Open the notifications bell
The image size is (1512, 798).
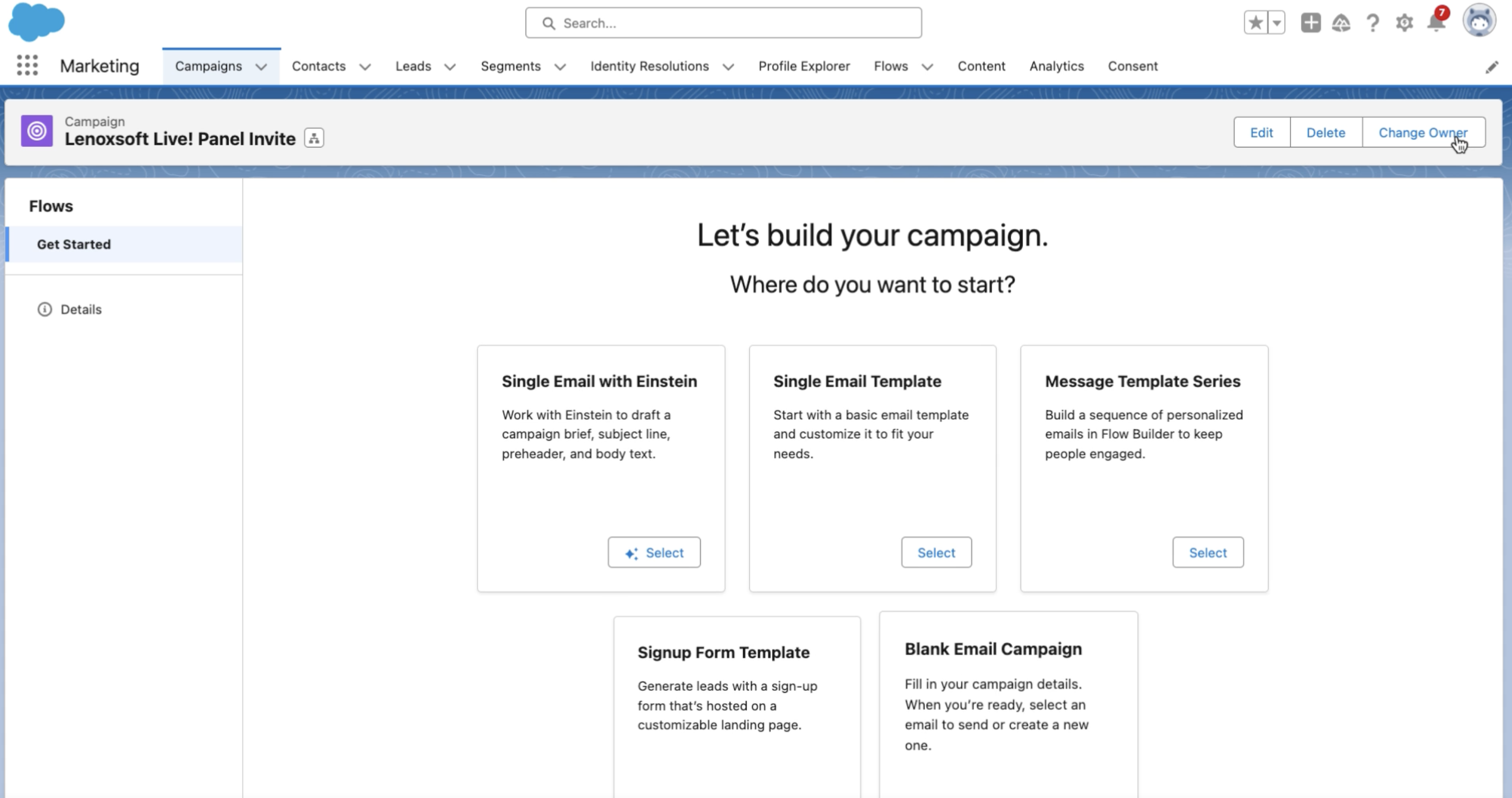1436,23
